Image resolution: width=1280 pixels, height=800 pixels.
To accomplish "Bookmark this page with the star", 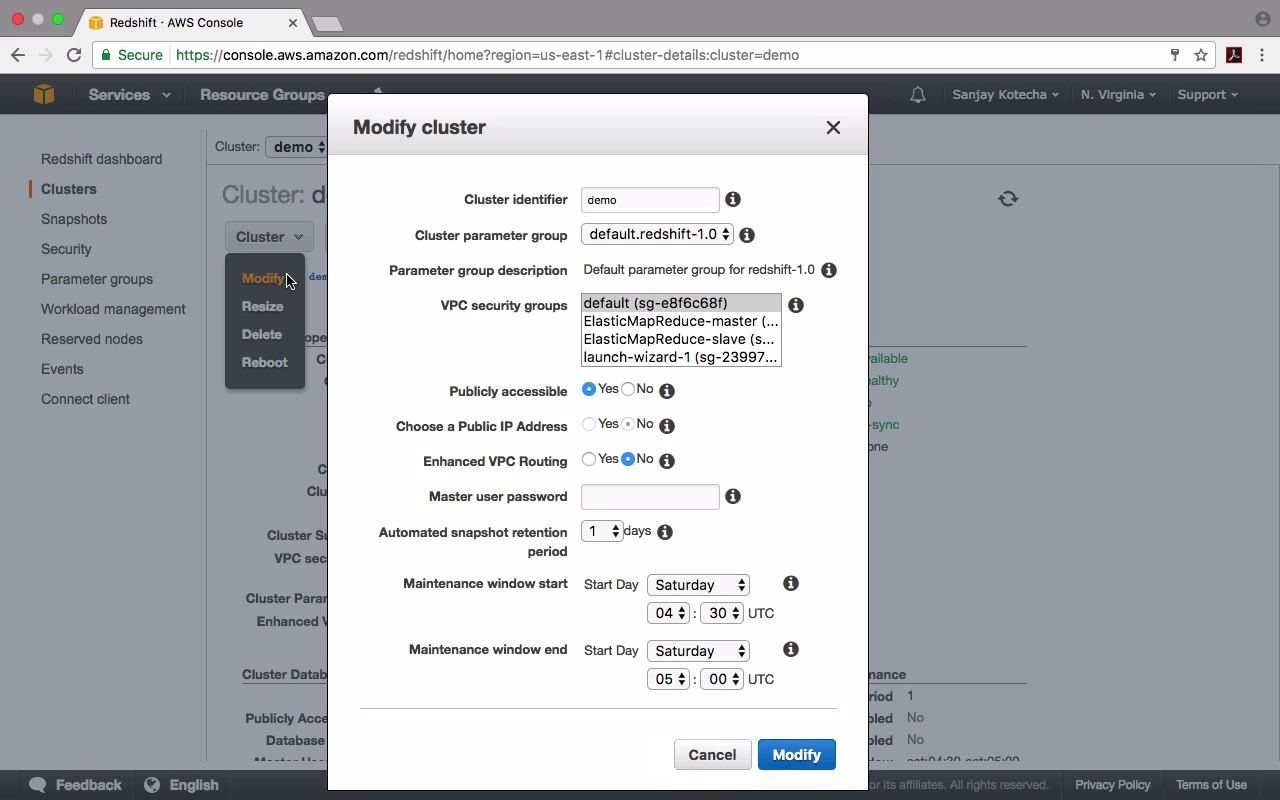I will point(1201,55).
